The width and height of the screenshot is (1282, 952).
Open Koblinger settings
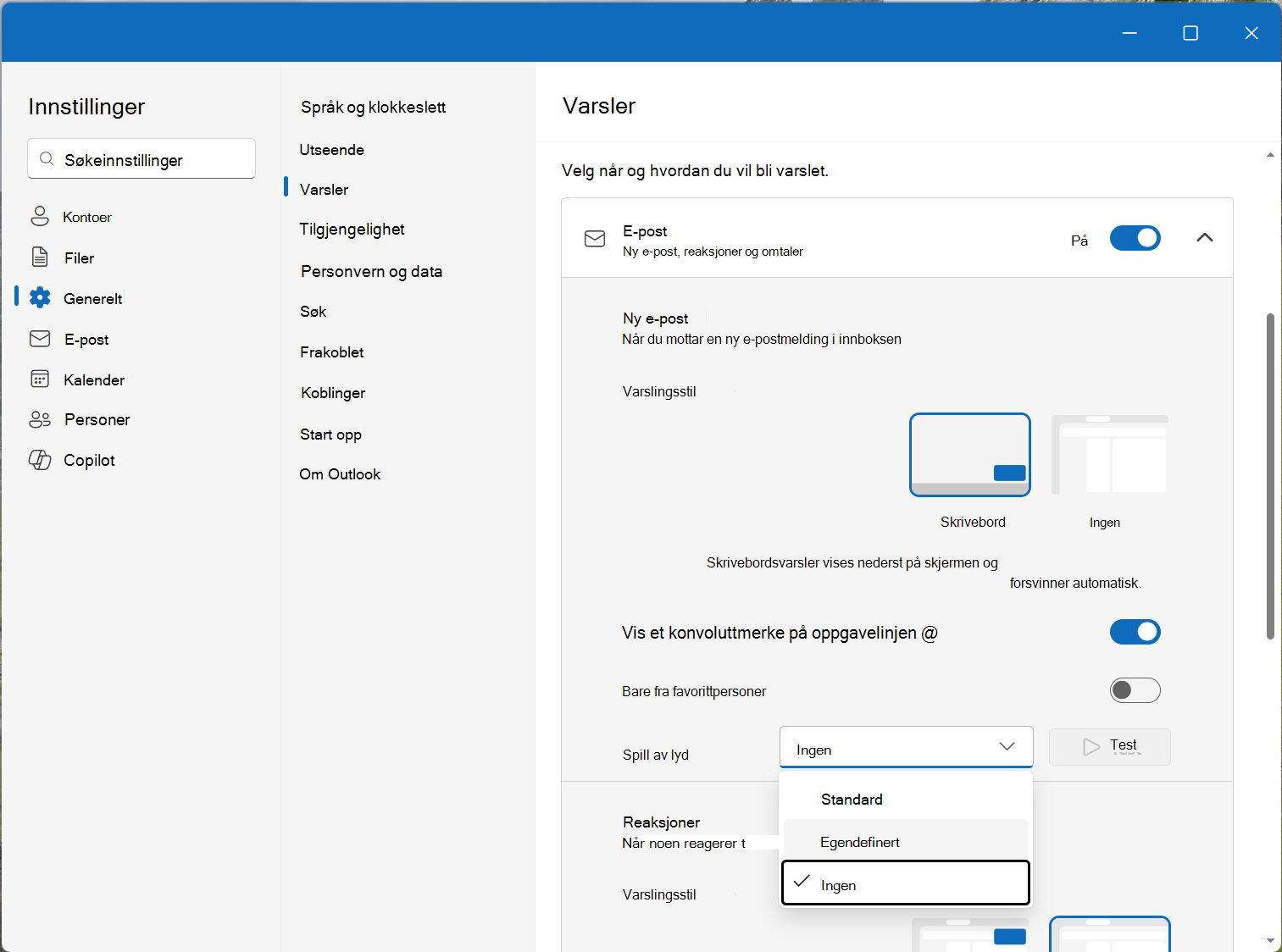tap(333, 393)
